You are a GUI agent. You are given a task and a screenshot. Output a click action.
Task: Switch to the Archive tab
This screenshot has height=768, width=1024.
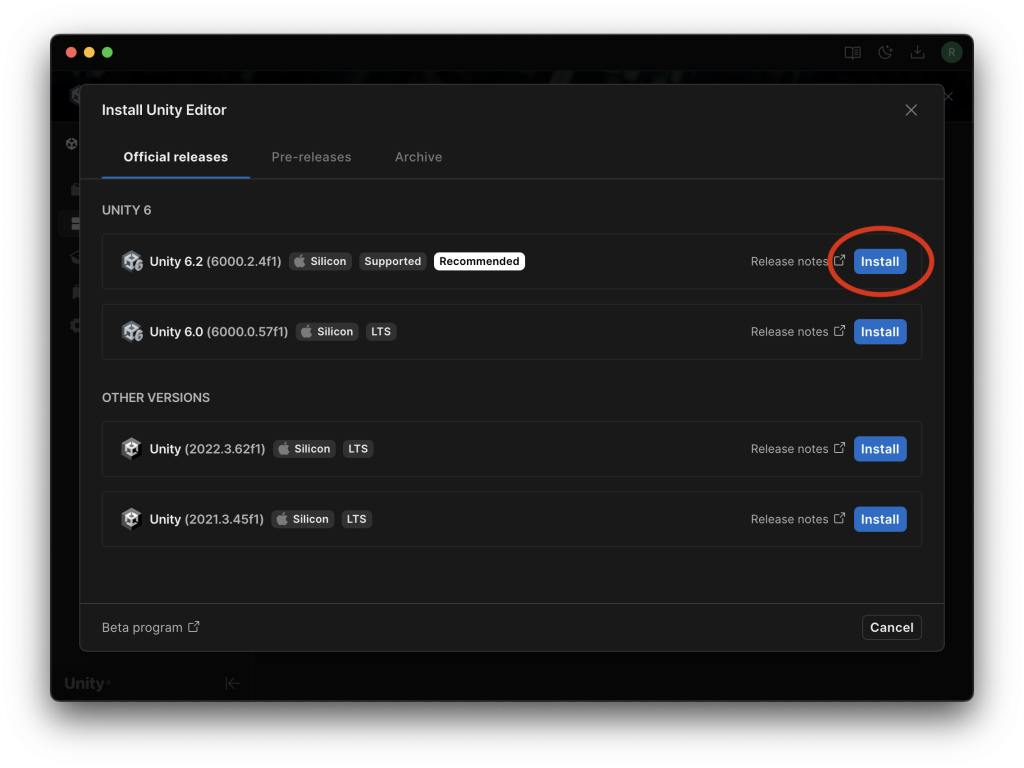point(419,157)
